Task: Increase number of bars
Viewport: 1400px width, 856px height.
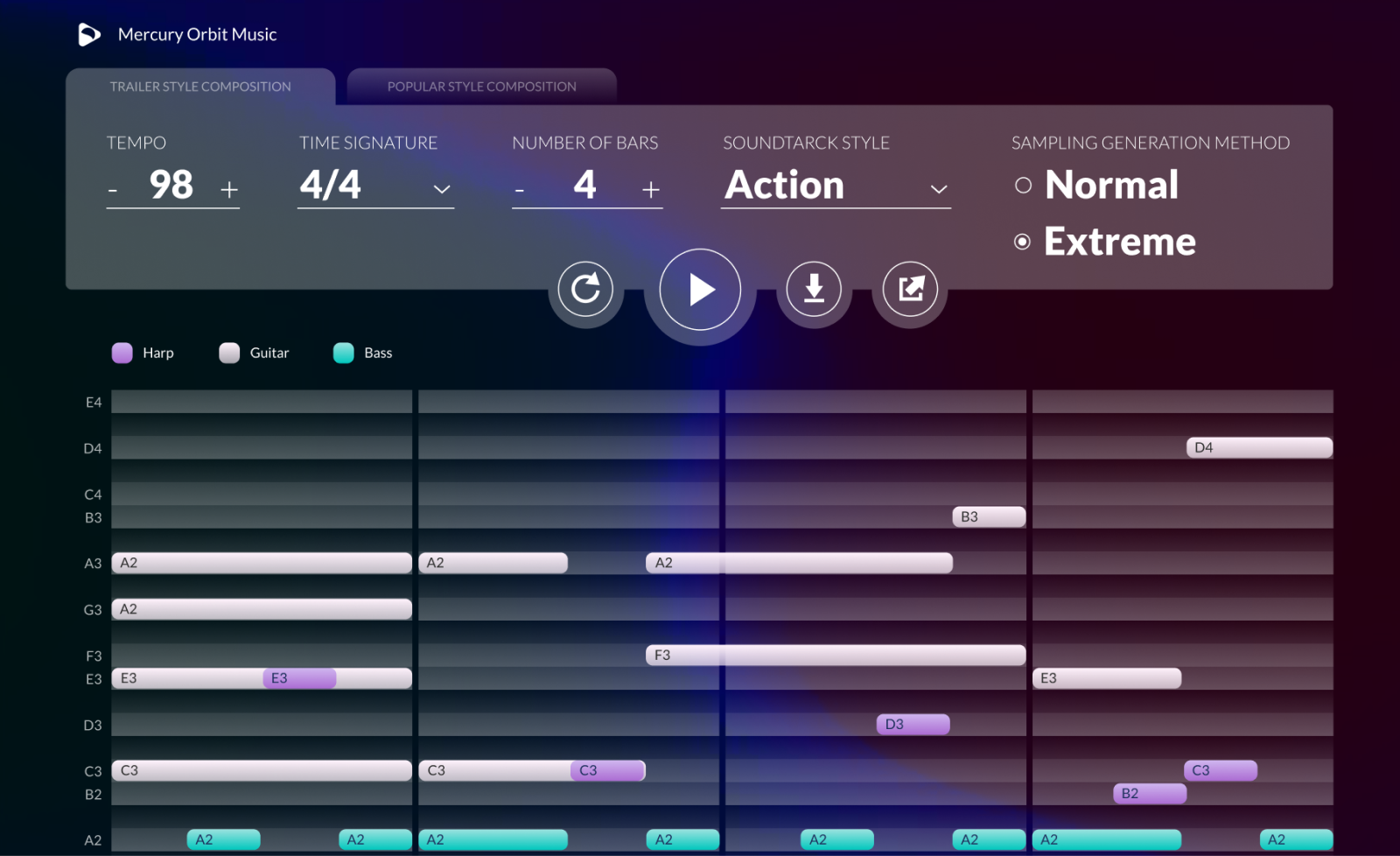Action: (x=651, y=189)
